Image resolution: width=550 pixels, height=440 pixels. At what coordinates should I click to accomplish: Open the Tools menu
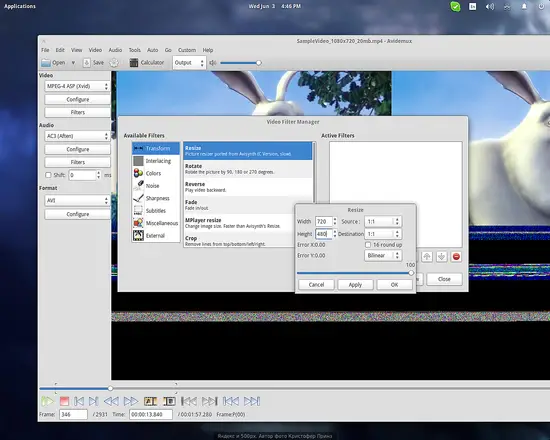134,50
